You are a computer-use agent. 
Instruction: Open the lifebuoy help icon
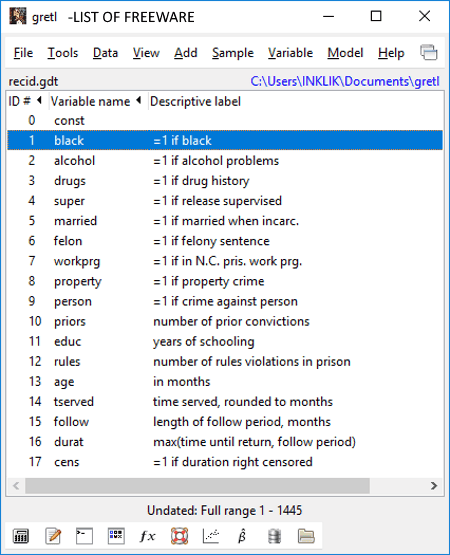point(180,536)
